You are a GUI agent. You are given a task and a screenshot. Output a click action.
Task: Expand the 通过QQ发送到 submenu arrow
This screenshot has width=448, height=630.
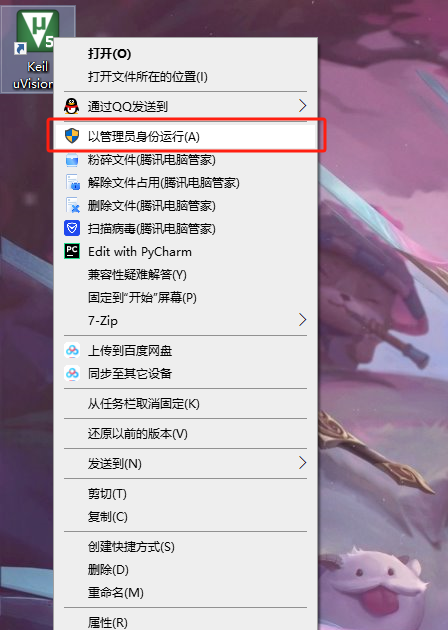[303, 106]
